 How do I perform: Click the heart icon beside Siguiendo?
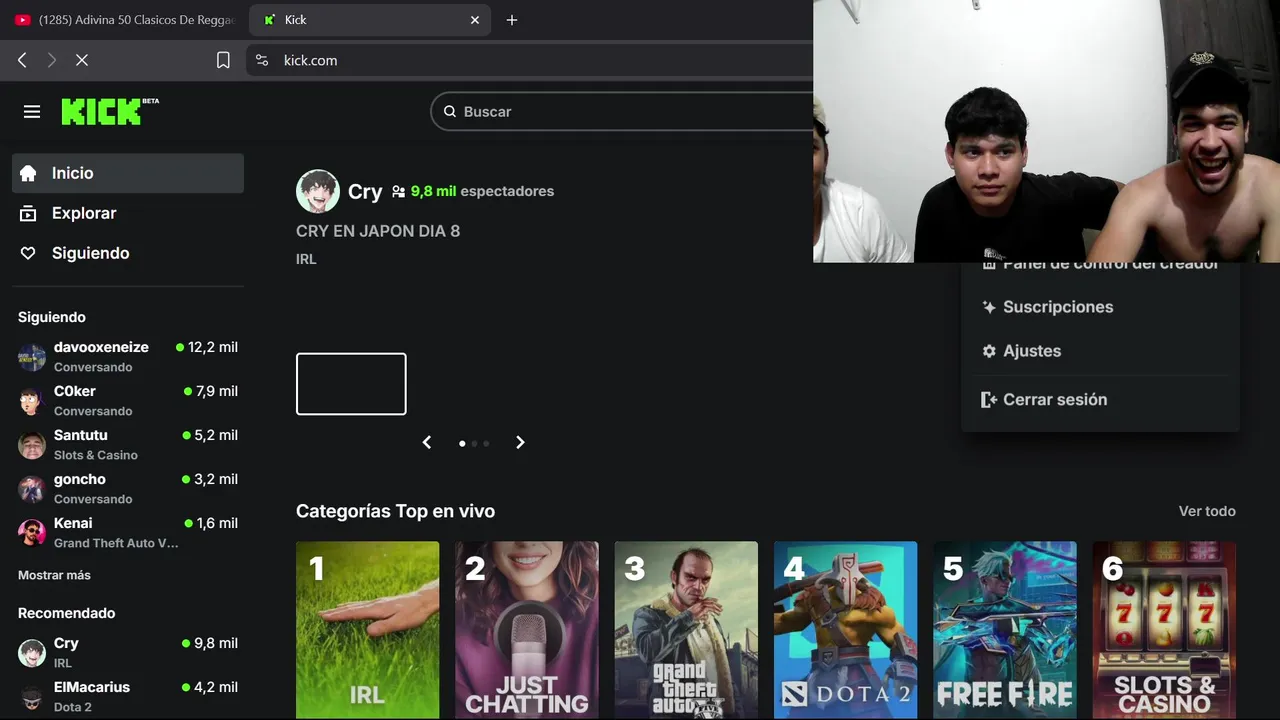click(28, 253)
